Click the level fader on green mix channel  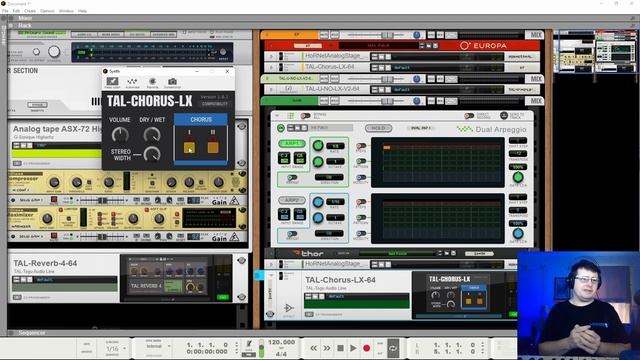pos(387,101)
